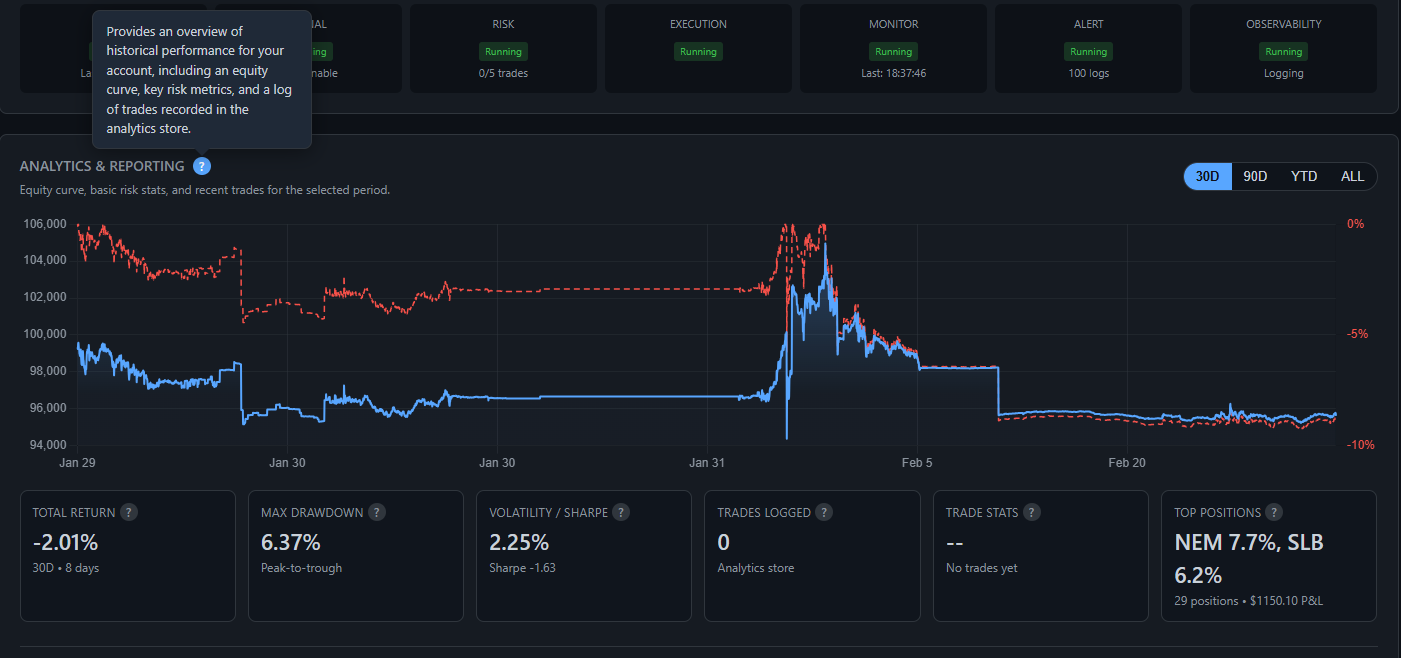Toggle the RISK service Running badge
Screen dimensions: 1401x658
(x=503, y=51)
